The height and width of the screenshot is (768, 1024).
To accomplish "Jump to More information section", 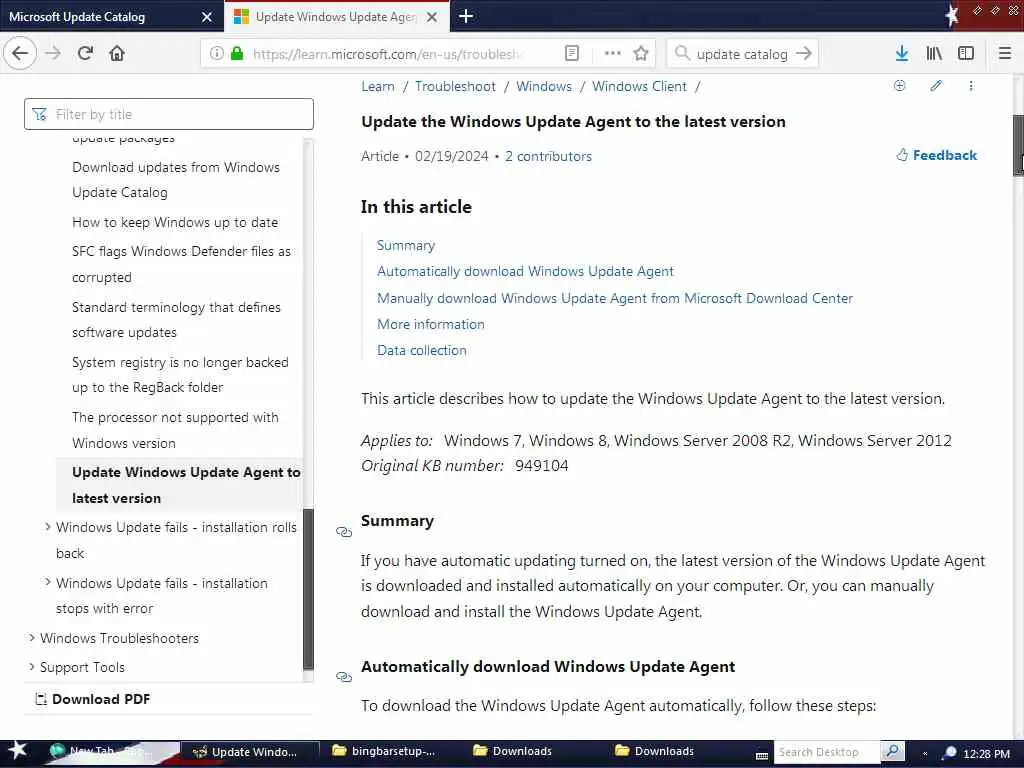I will (x=430, y=324).
